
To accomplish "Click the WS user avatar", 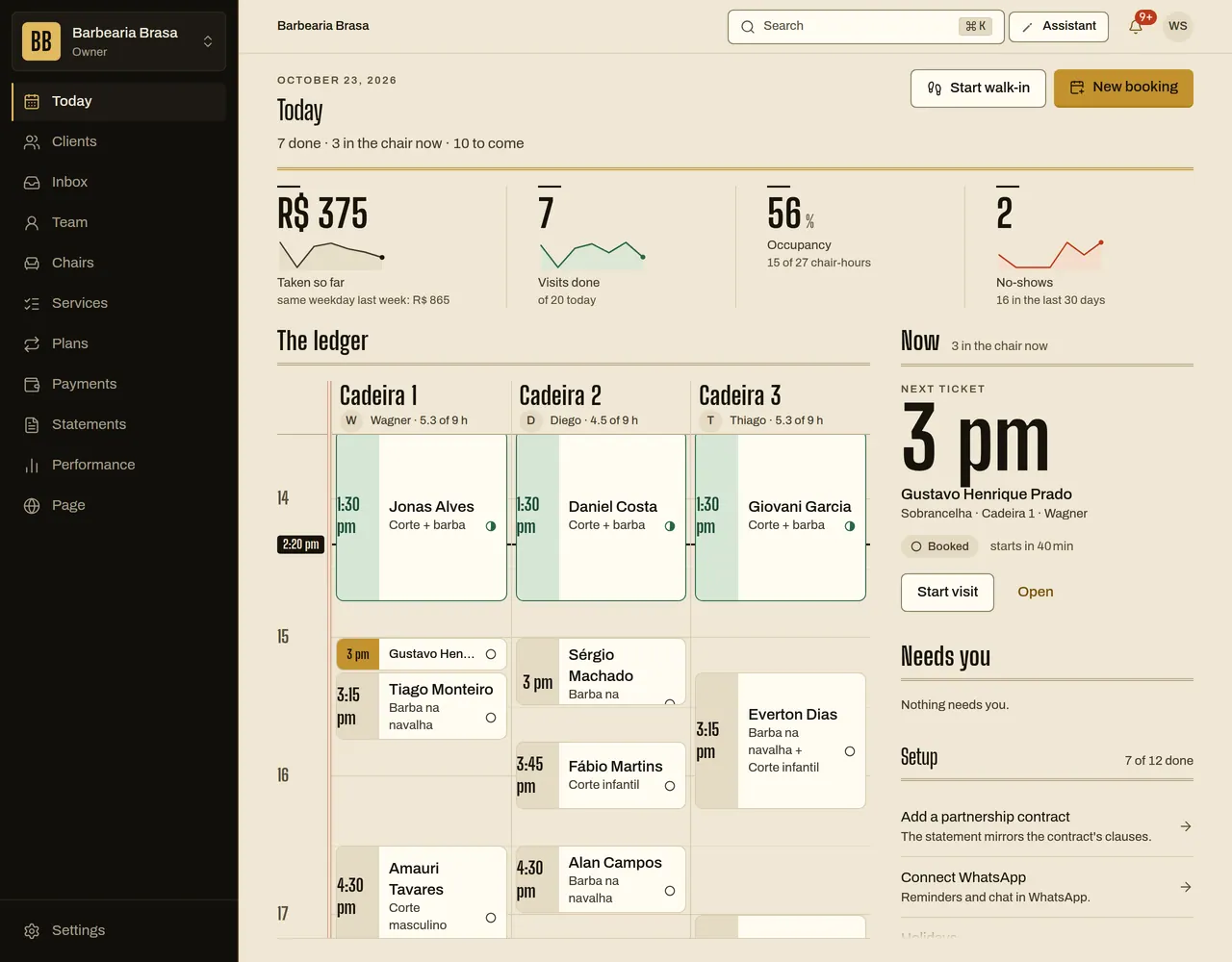I will pos(1178,26).
